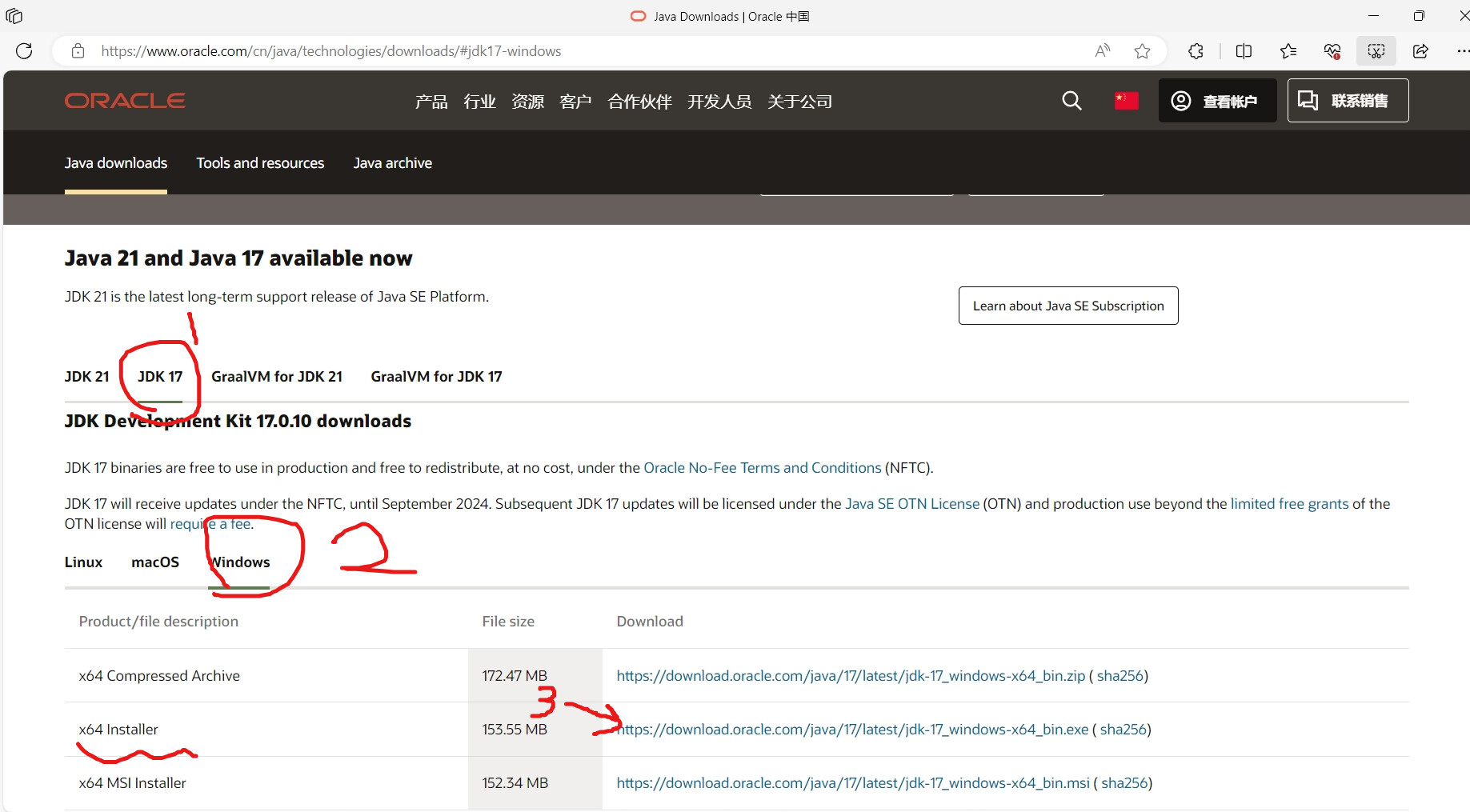Click the Java 21 and Java 17 heading

coord(238,258)
